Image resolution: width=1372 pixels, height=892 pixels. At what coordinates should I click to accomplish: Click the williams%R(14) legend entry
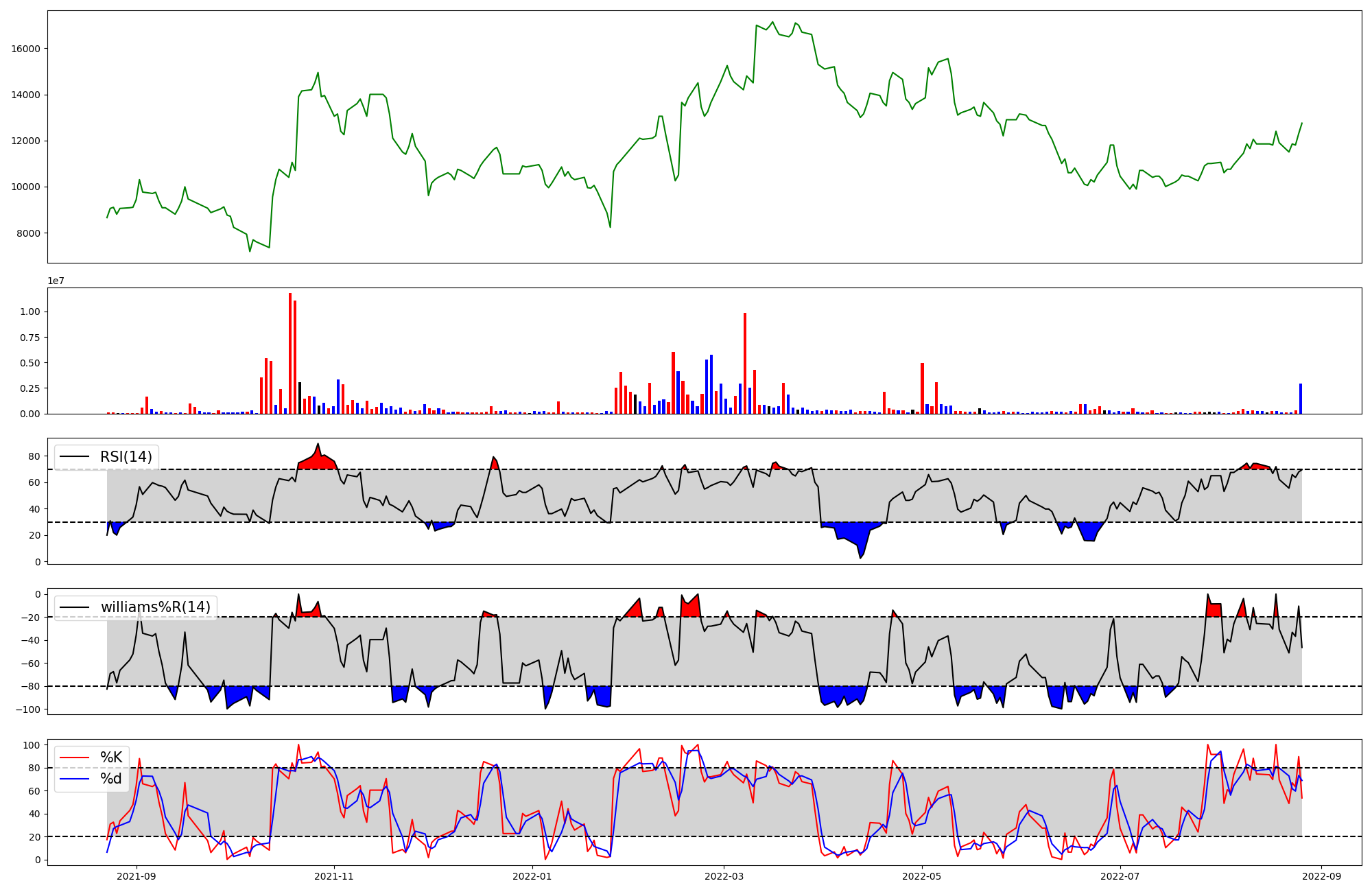[155, 607]
